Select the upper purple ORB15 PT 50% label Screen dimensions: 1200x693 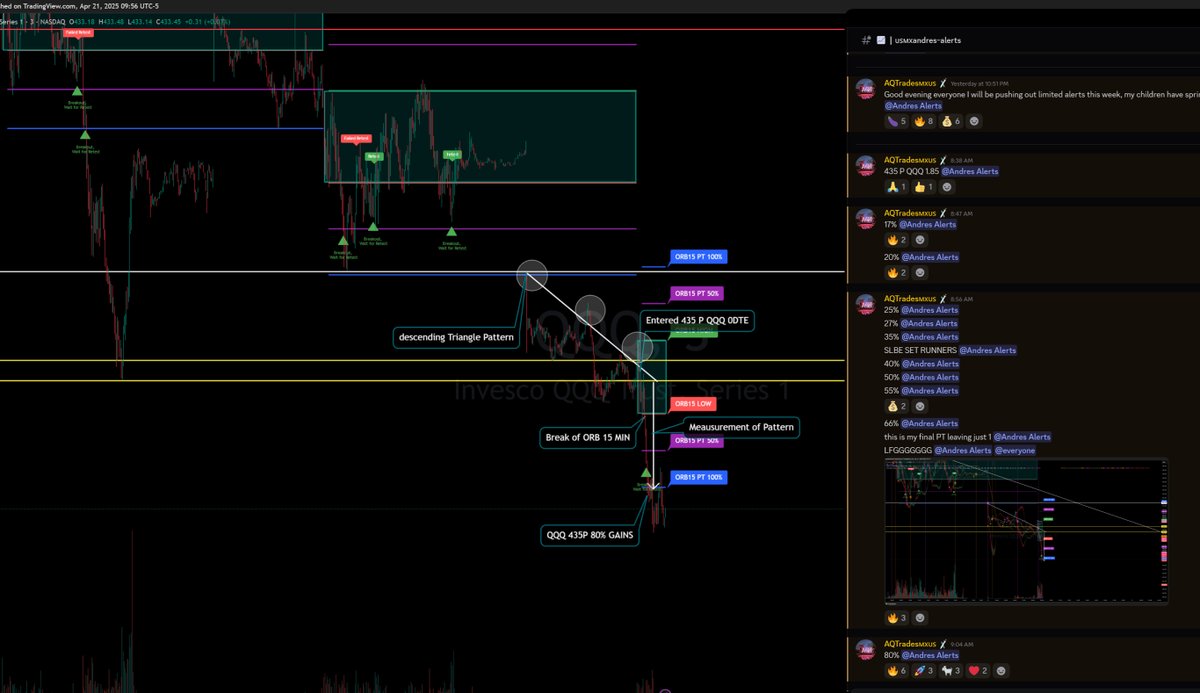pyautogui.click(x=696, y=293)
